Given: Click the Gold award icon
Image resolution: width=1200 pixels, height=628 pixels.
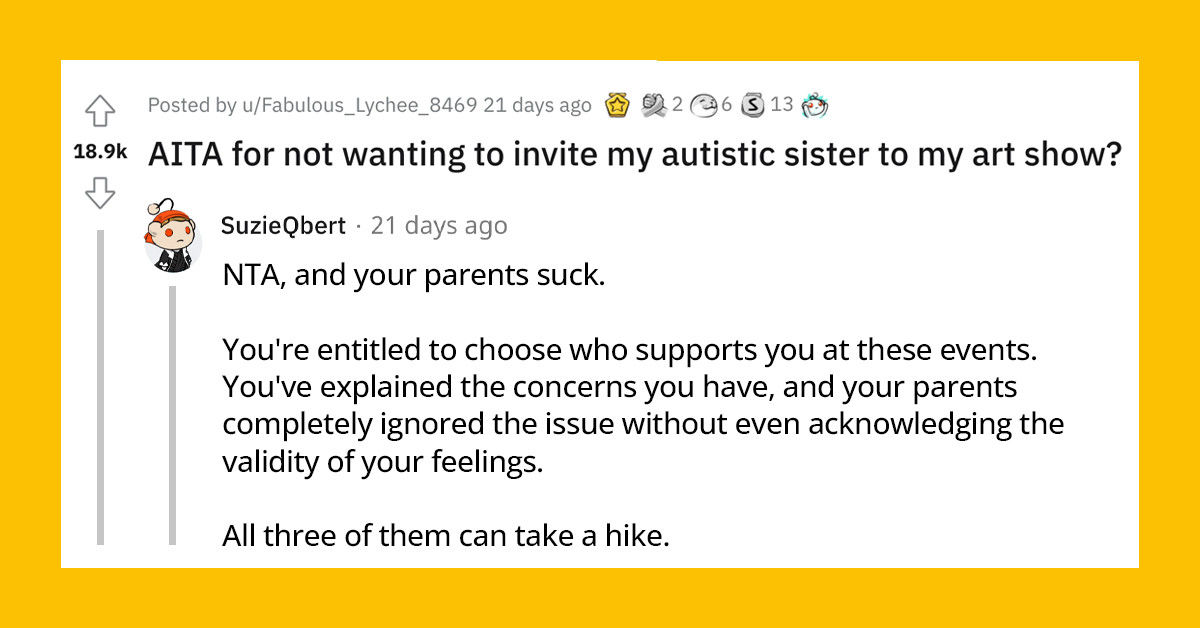Looking at the screenshot, I should (x=618, y=104).
